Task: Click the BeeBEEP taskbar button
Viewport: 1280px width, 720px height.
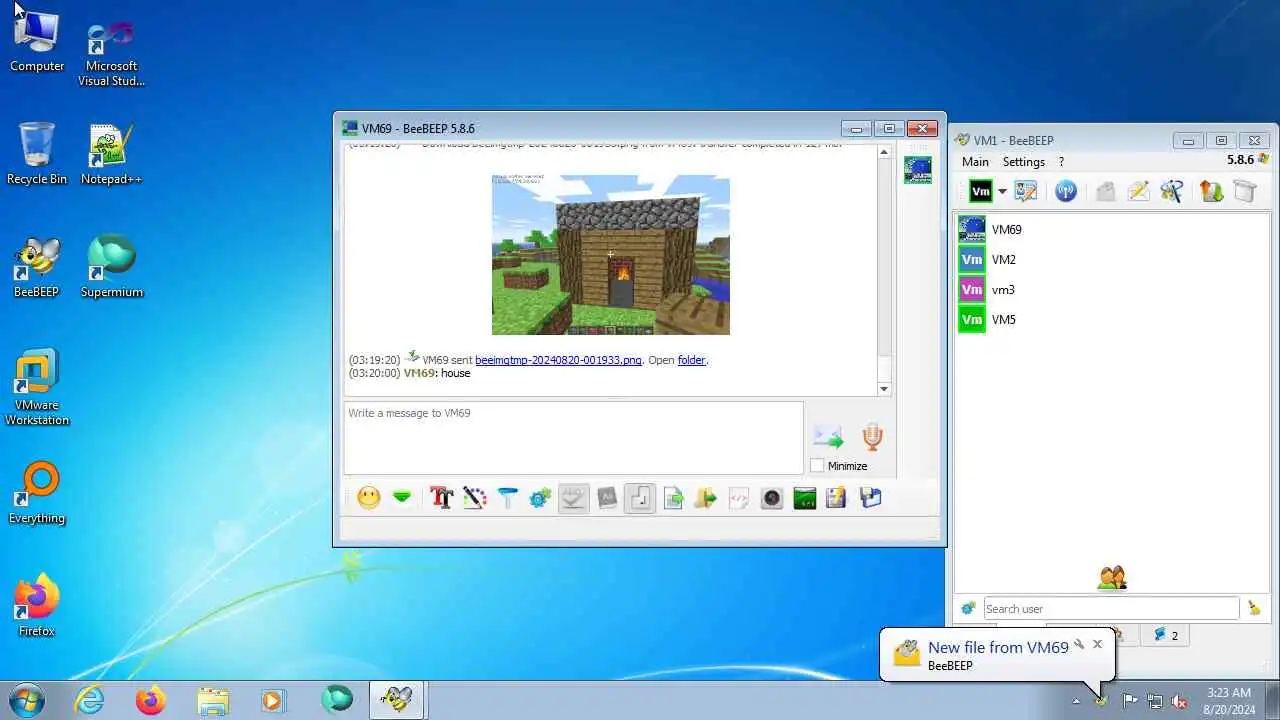Action: pos(397,700)
